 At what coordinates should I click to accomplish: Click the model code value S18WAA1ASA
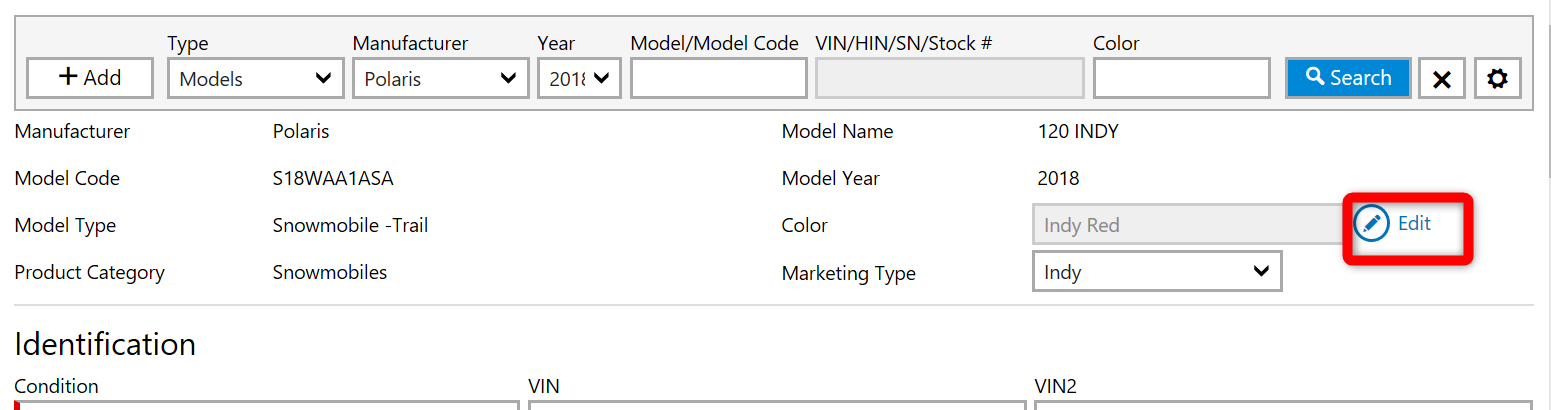click(333, 179)
